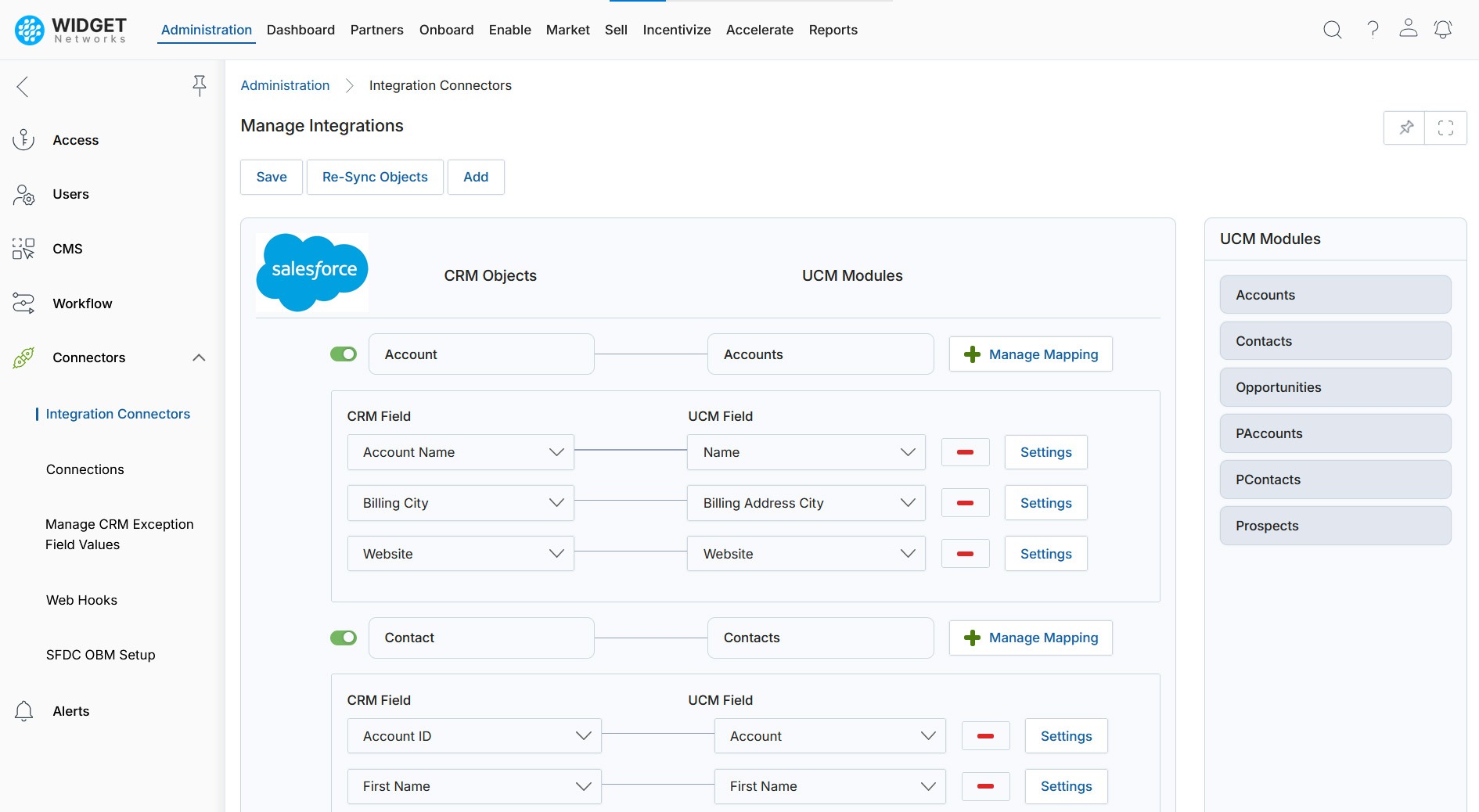Remove the Account ID field mapping
The image size is (1479, 812).
click(985, 736)
